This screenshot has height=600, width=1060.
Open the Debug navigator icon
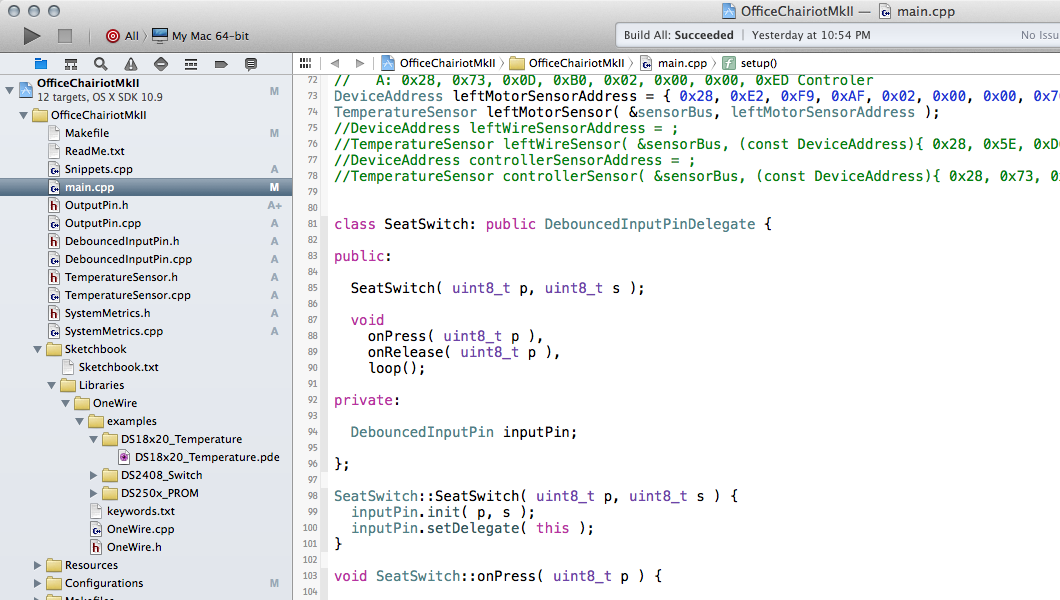coord(191,64)
